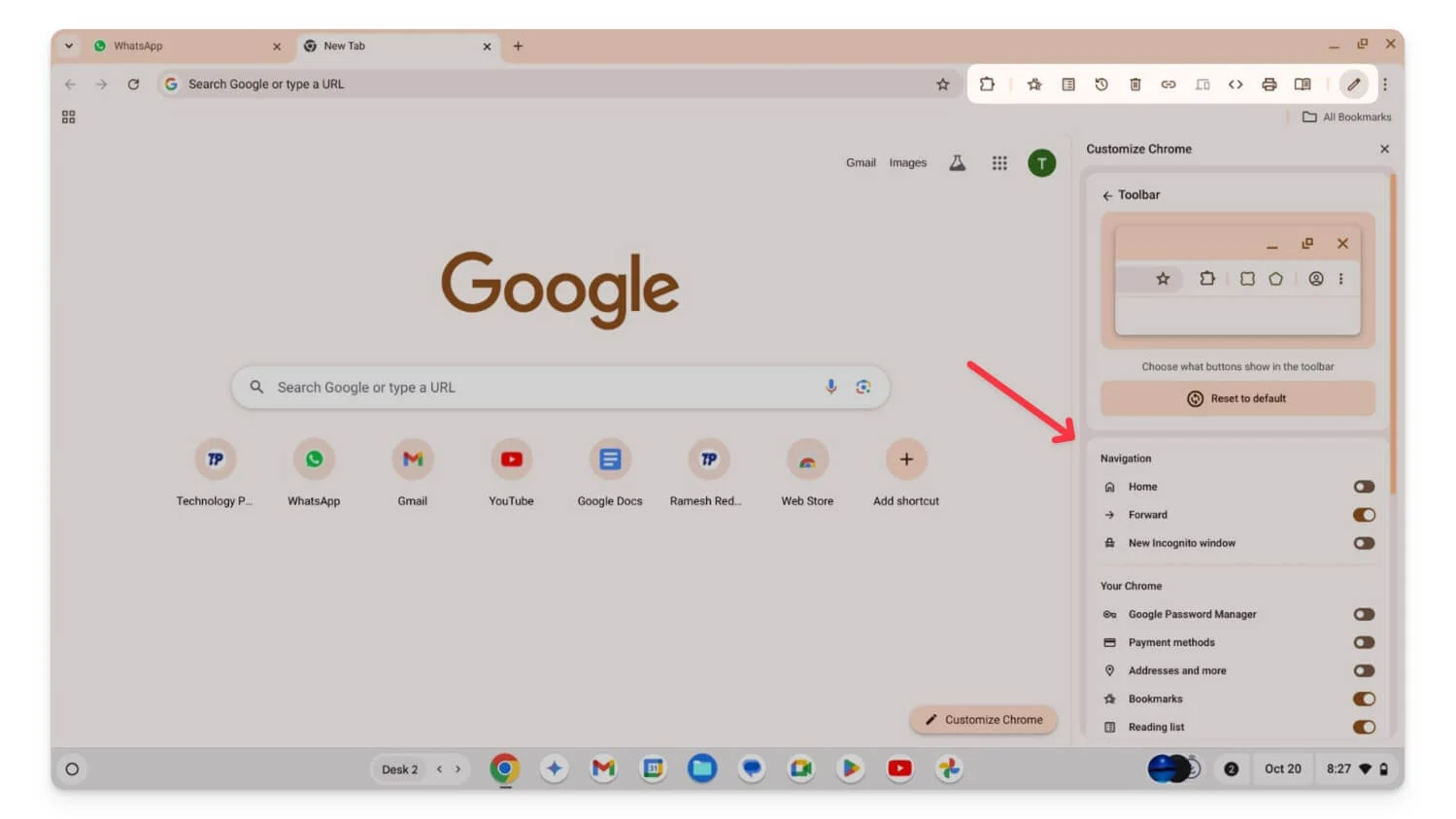This screenshot has height=819, width=1456.
Task: Open the Desk 2 button
Action: tap(399, 769)
